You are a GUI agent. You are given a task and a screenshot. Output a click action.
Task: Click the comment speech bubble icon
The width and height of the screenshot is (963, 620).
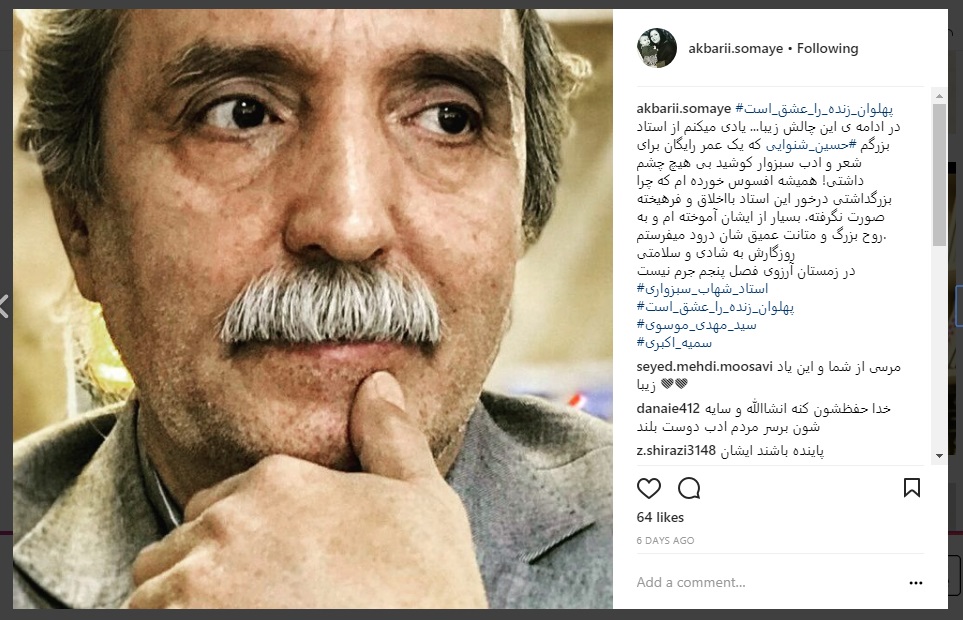pyautogui.click(x=689, y=488)
